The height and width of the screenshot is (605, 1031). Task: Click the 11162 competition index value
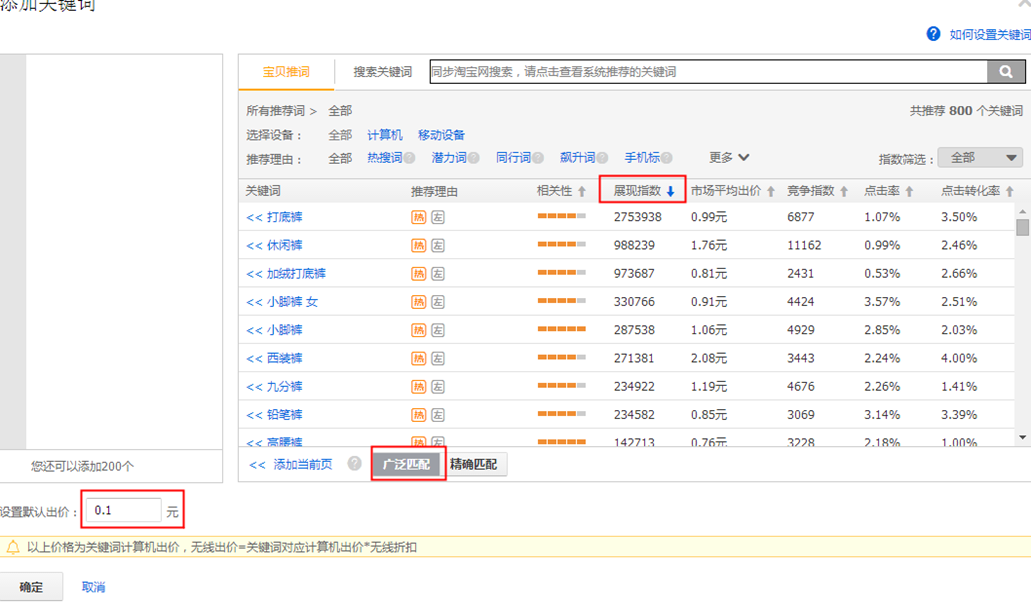[x=803, y=245]
